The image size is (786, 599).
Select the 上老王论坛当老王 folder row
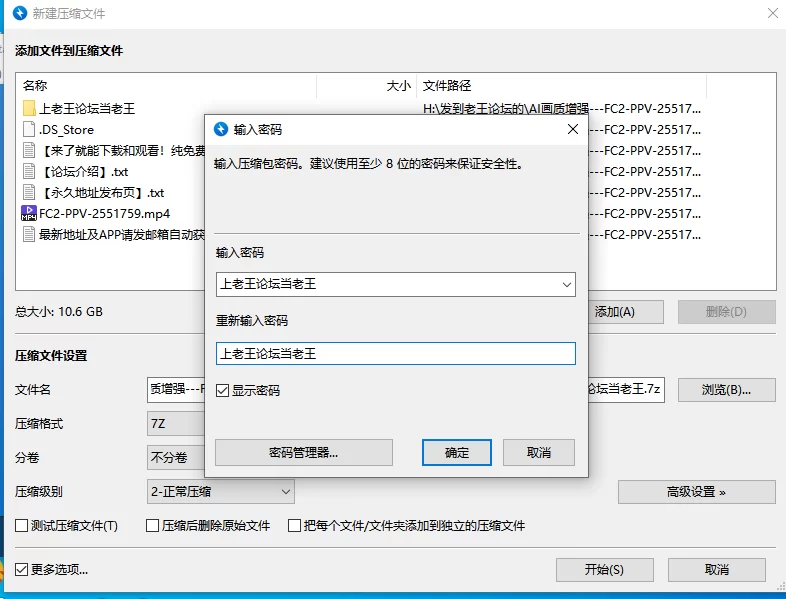coord(87,109)
